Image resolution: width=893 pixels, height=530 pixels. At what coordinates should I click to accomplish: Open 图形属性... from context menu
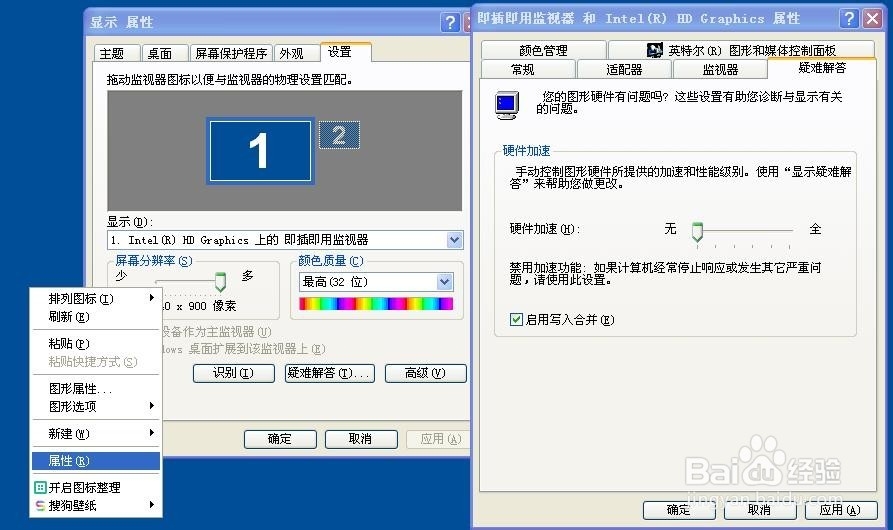coord(96,388)
